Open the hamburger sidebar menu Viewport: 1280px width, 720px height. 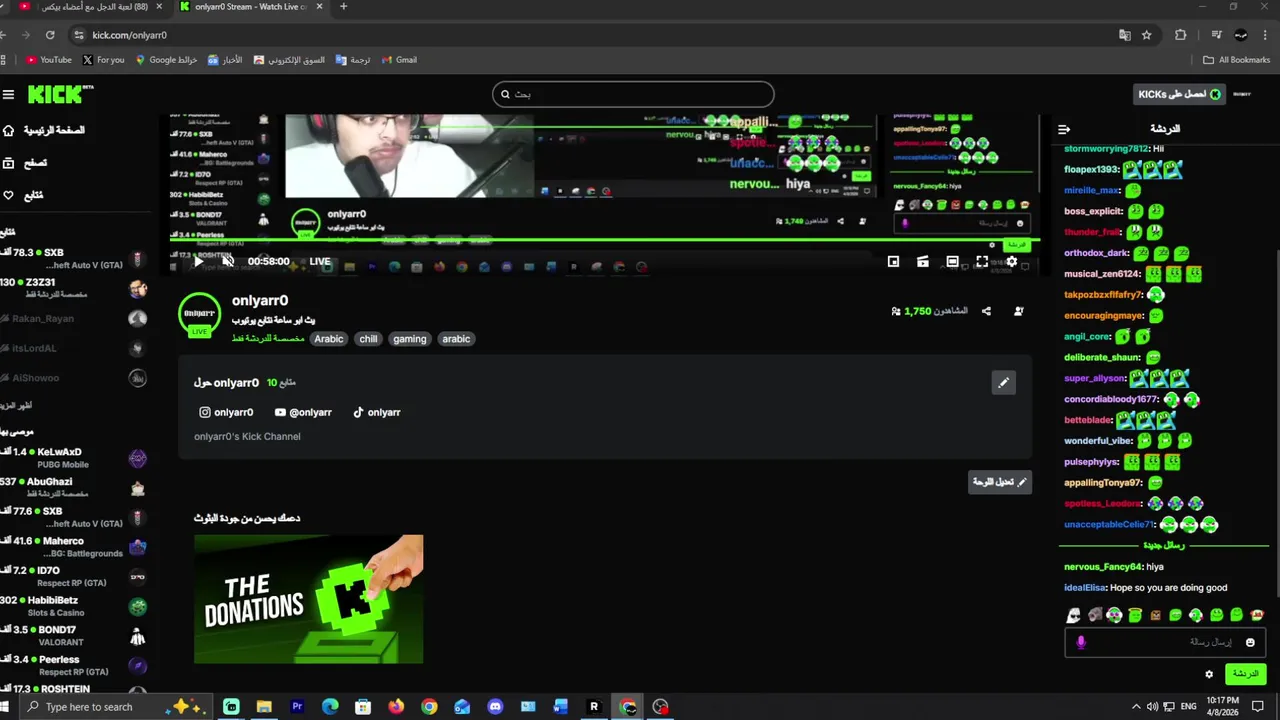8,95
